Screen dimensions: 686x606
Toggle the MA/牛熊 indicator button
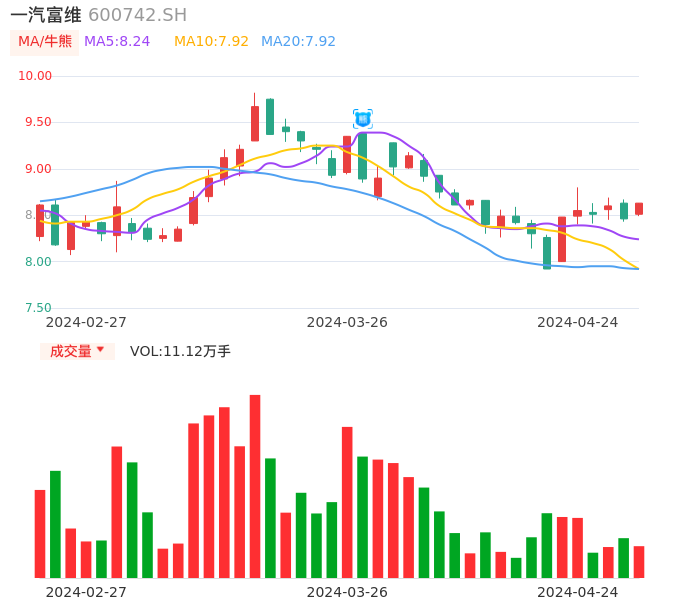coord(45,42)
